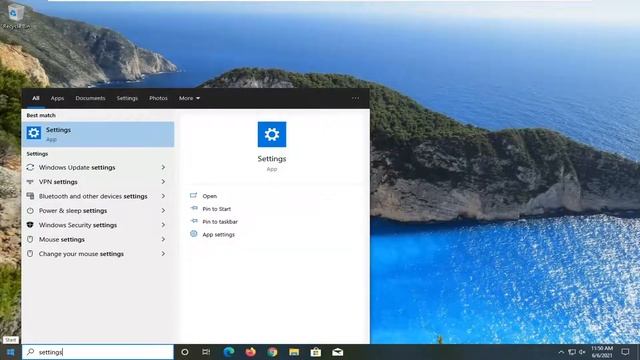640x360 pixels.
Task: Click the search box containing settings
Action: [x=98, y=352]
